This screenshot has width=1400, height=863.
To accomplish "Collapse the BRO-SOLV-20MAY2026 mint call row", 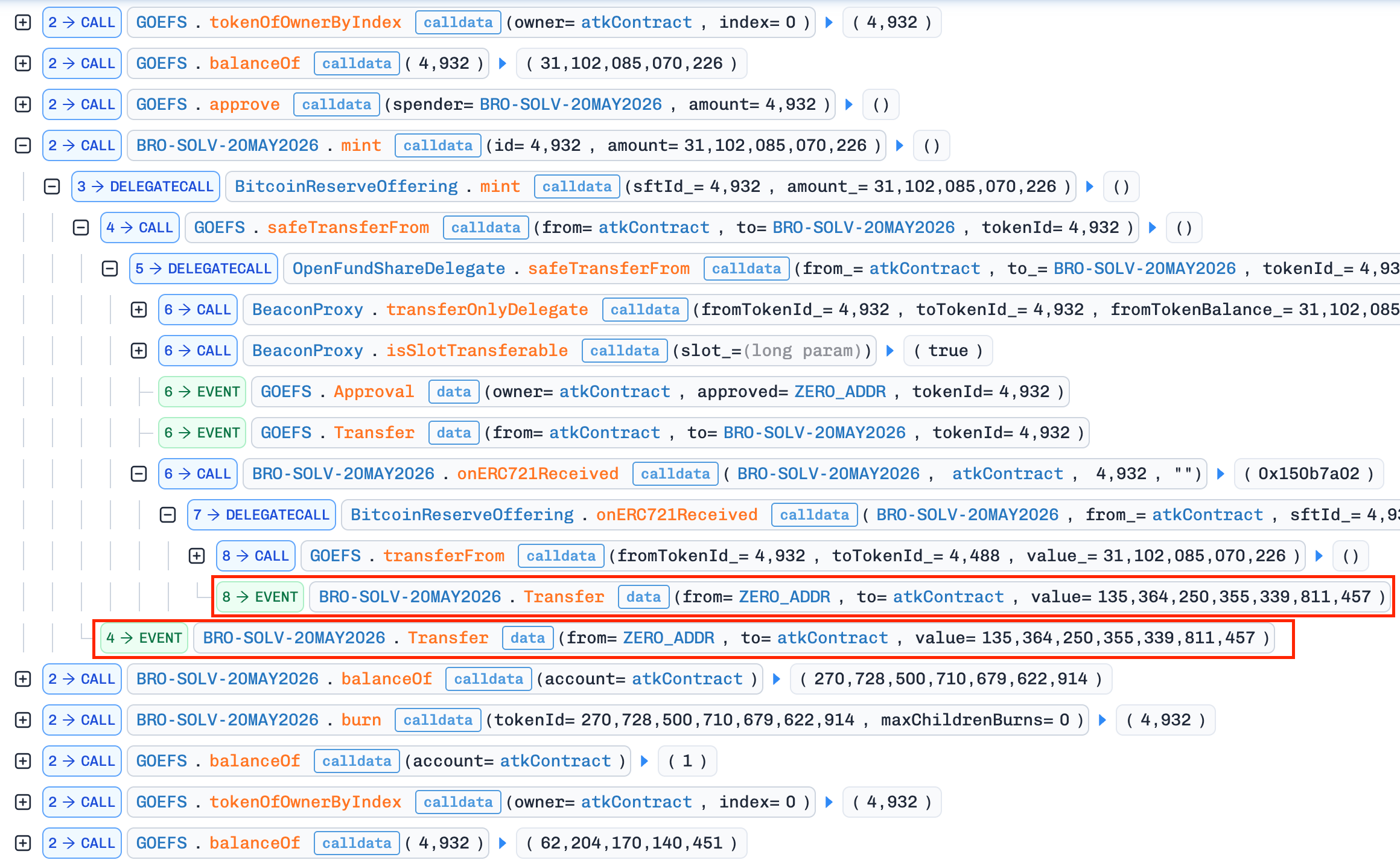I will pos(23,145).
